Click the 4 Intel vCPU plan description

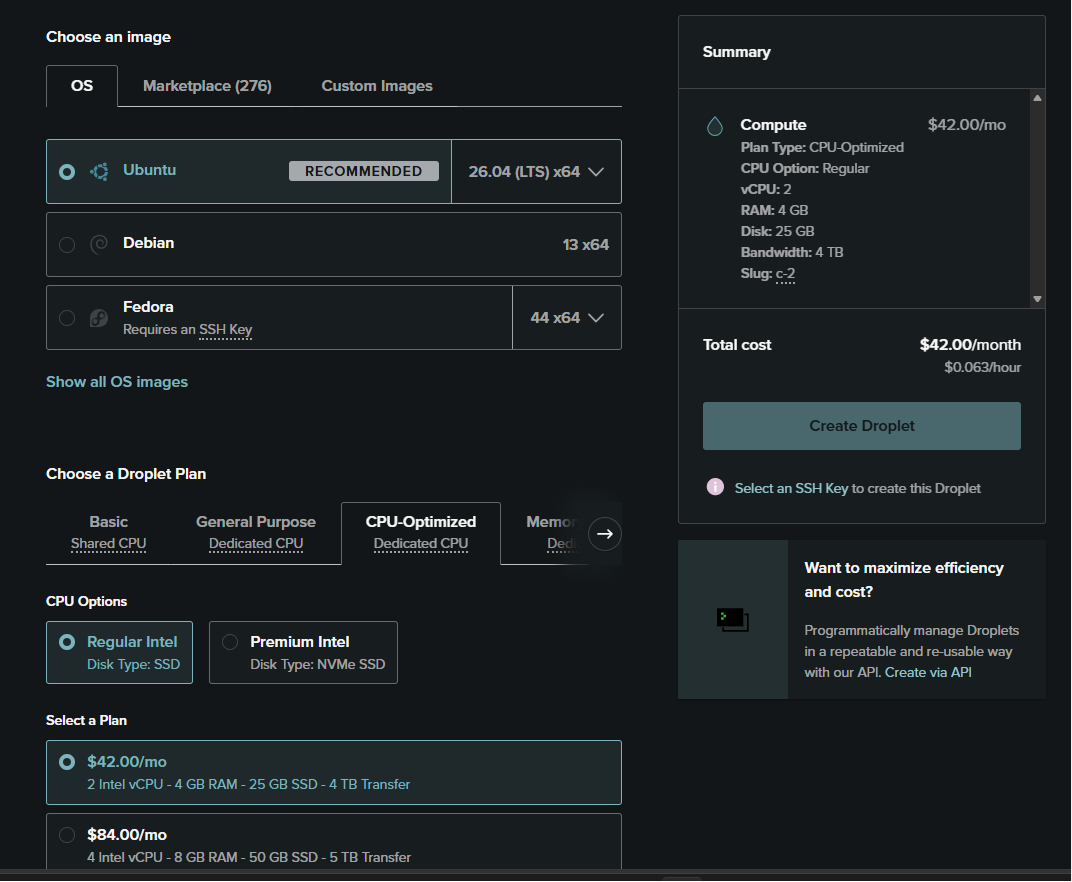(x=249, y=857)
